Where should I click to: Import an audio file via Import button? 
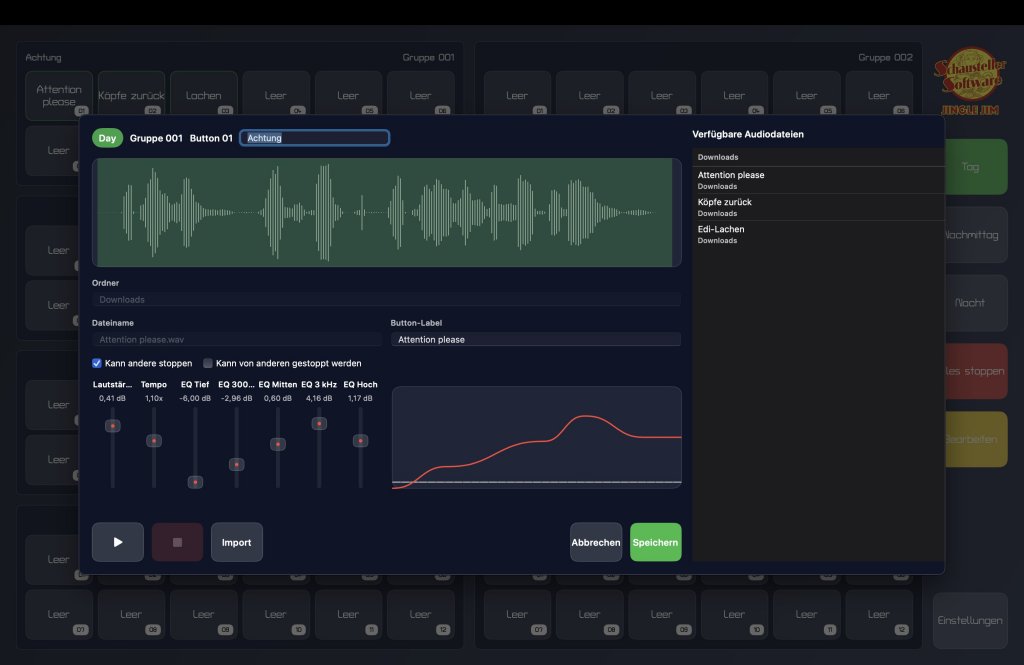coord(236,542)
